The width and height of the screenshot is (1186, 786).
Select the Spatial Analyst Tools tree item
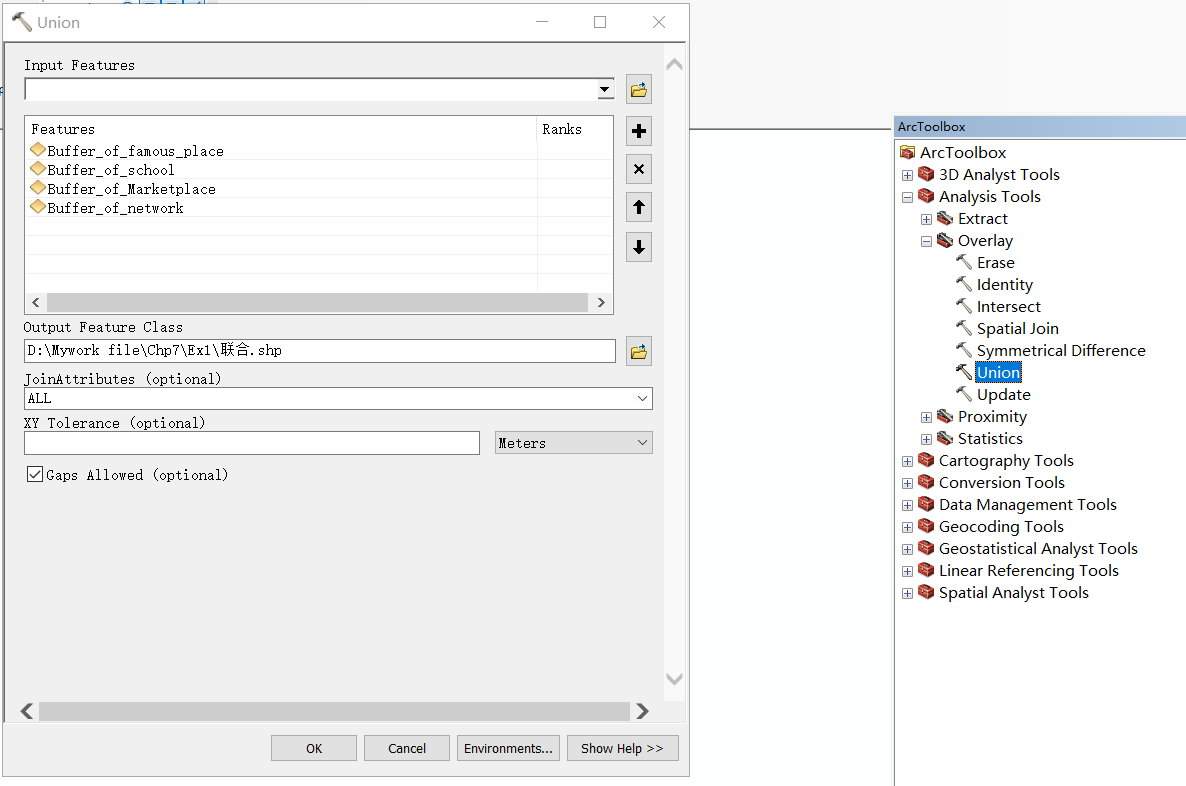coord(1014,593)
